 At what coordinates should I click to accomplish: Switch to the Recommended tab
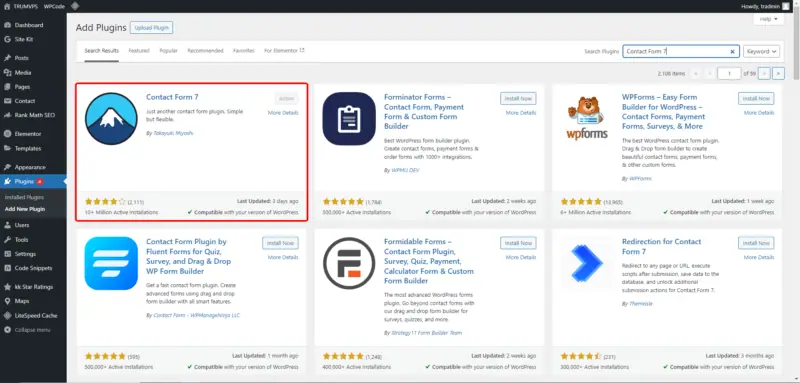click(x=205, y=51)
